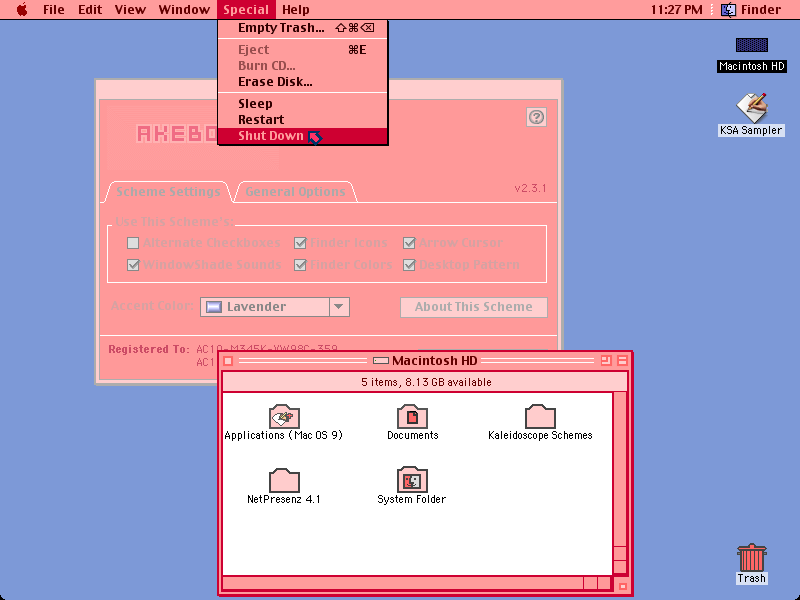Toggle Finder Colors checkbox
800x600 pixels.
point(301,265)
